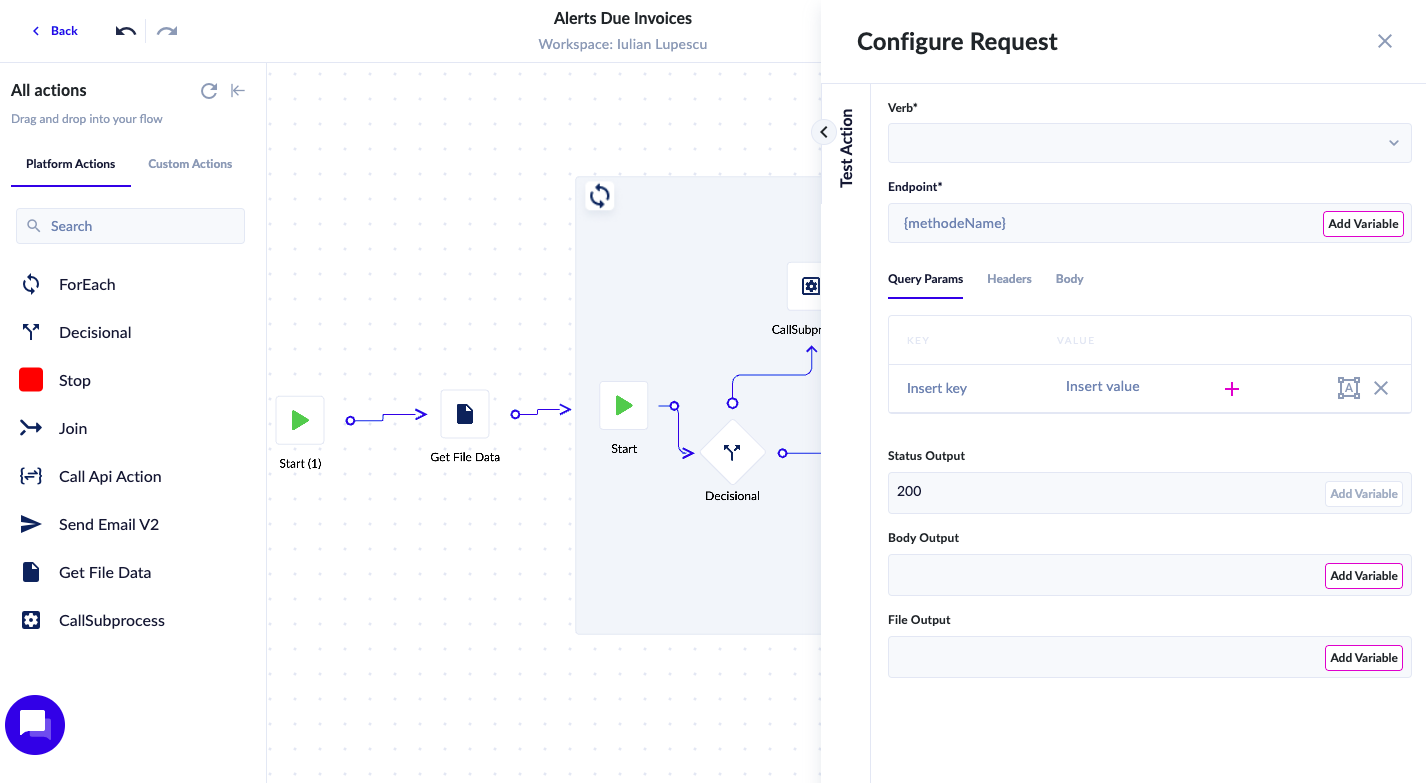Select the ForEach action icon

31,285
